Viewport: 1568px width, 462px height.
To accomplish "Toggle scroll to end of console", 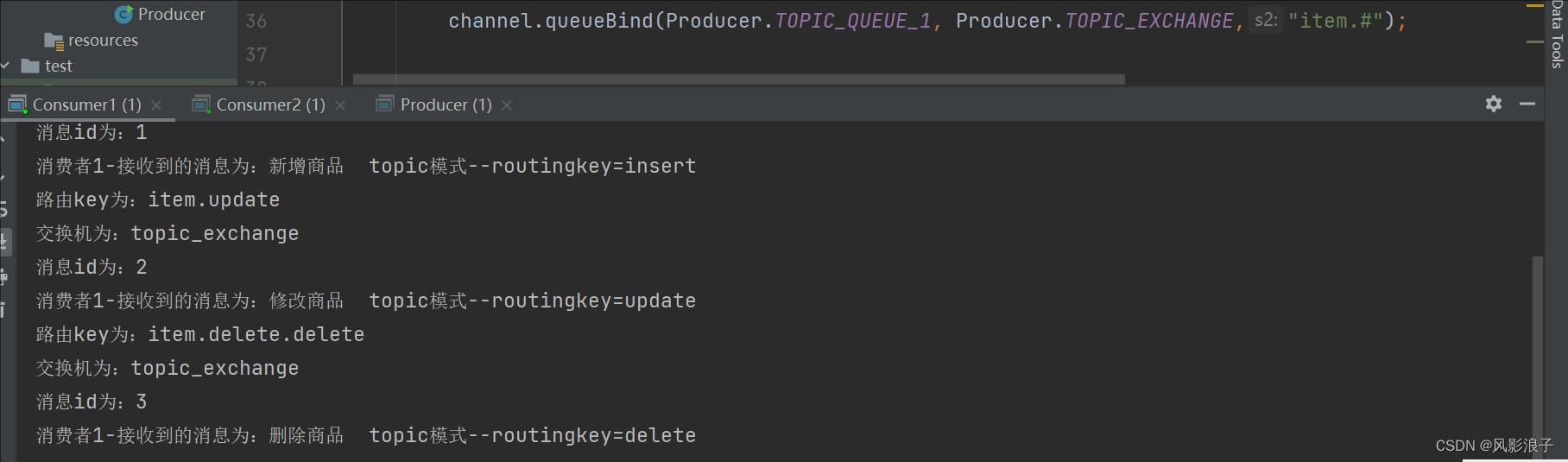I will pos(4,242).
